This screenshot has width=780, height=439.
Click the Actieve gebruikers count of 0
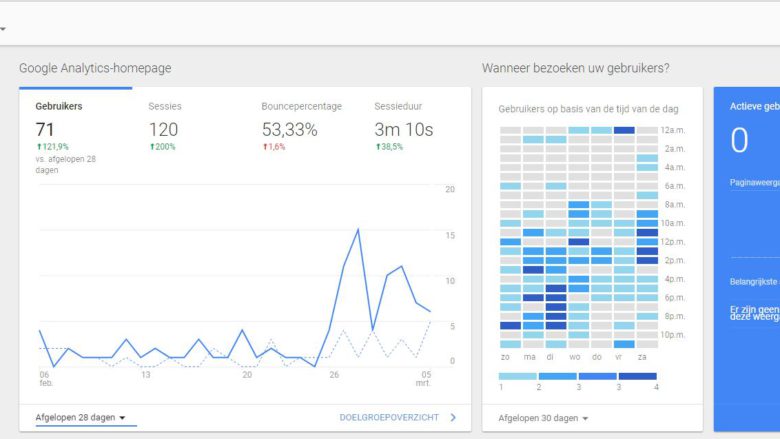pos(739,141)
